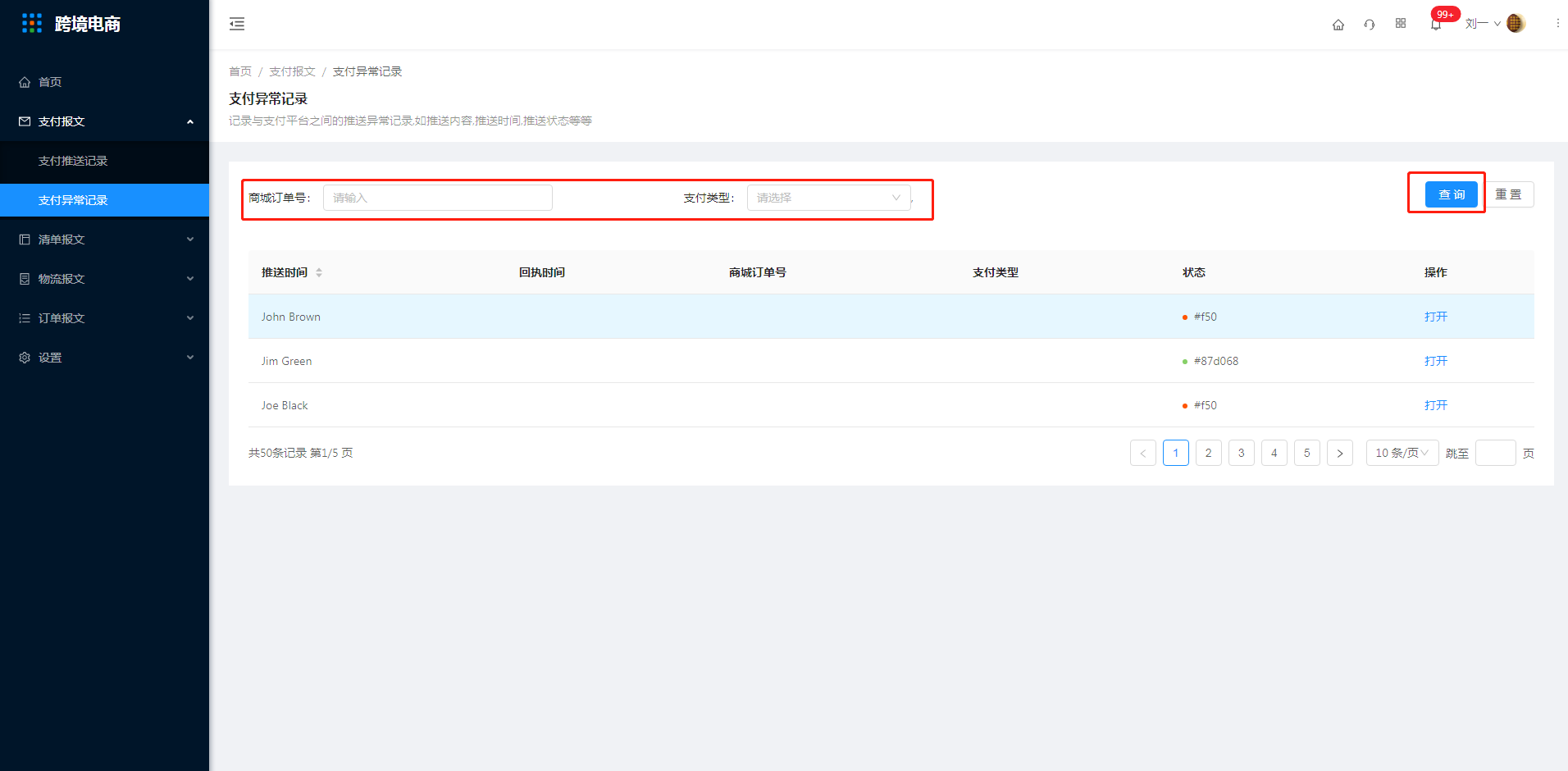
Task: Open user menu 刘一 dropdown
Action: [1483, 24]
